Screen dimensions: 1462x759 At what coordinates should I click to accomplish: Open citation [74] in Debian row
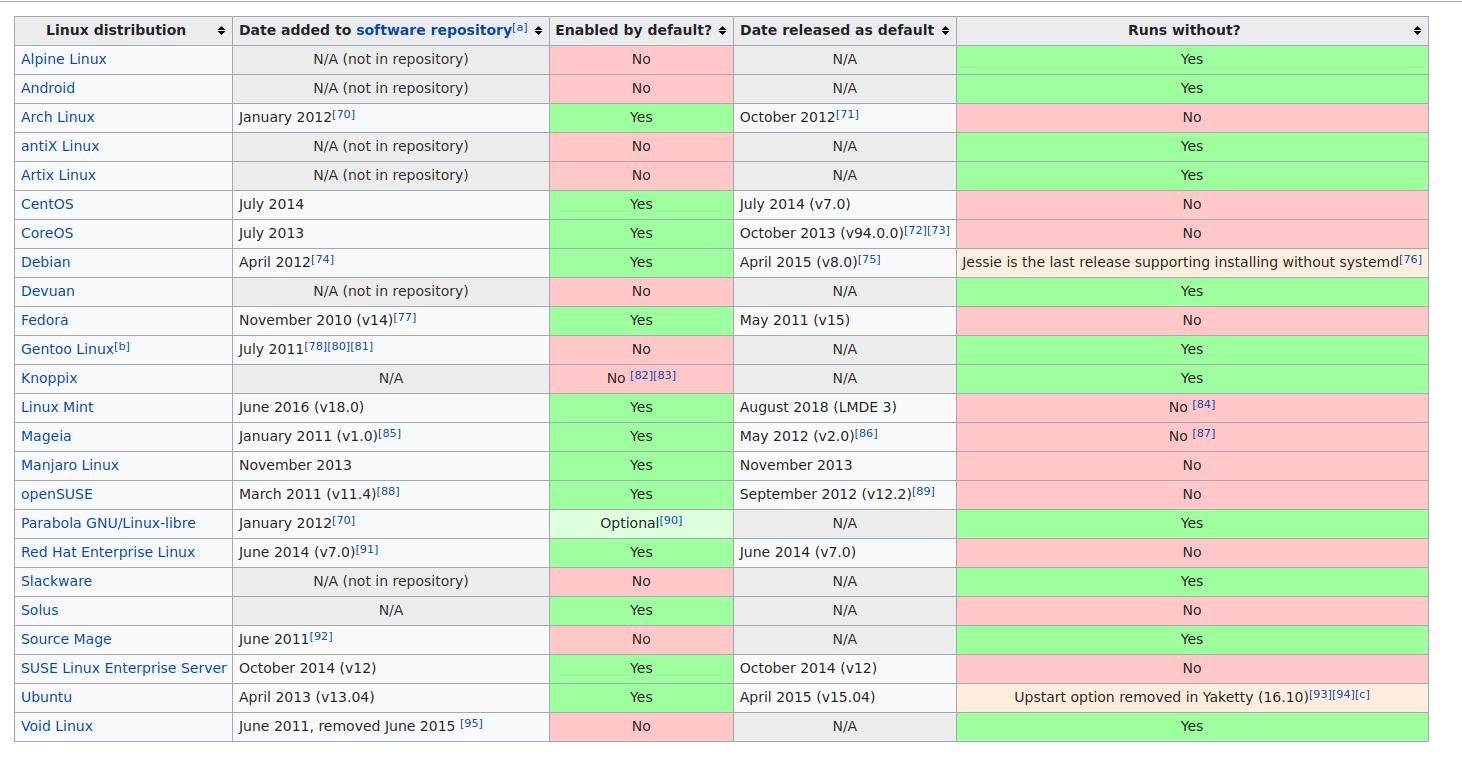tap(322, 259)
